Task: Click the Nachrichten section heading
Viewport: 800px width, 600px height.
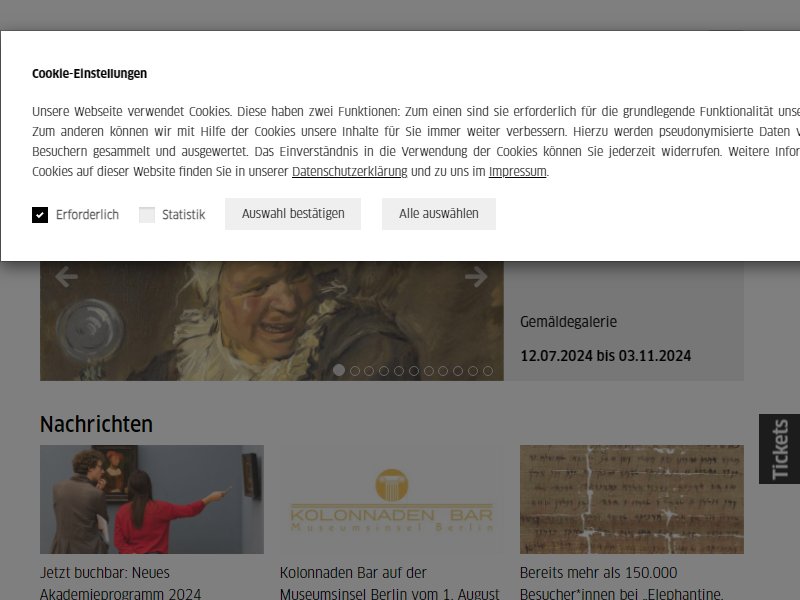Action: coord(96,424)
